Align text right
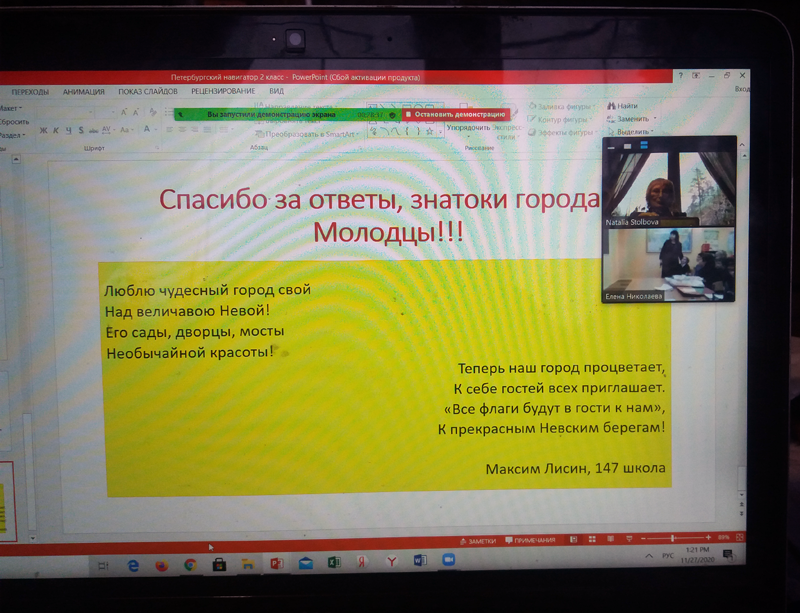 point(194,130)
